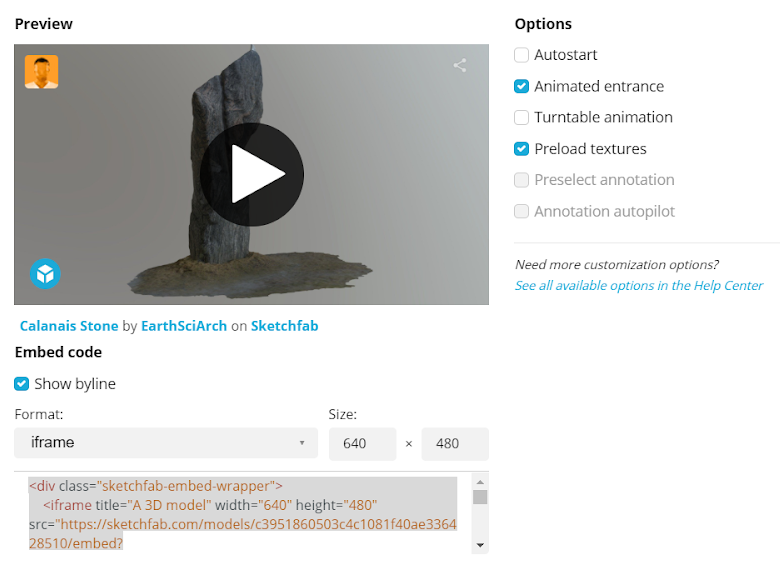This screenshot has height=568, width=780.
Task: Follow the Sketchfab byline link
Action: pos(285,326)
